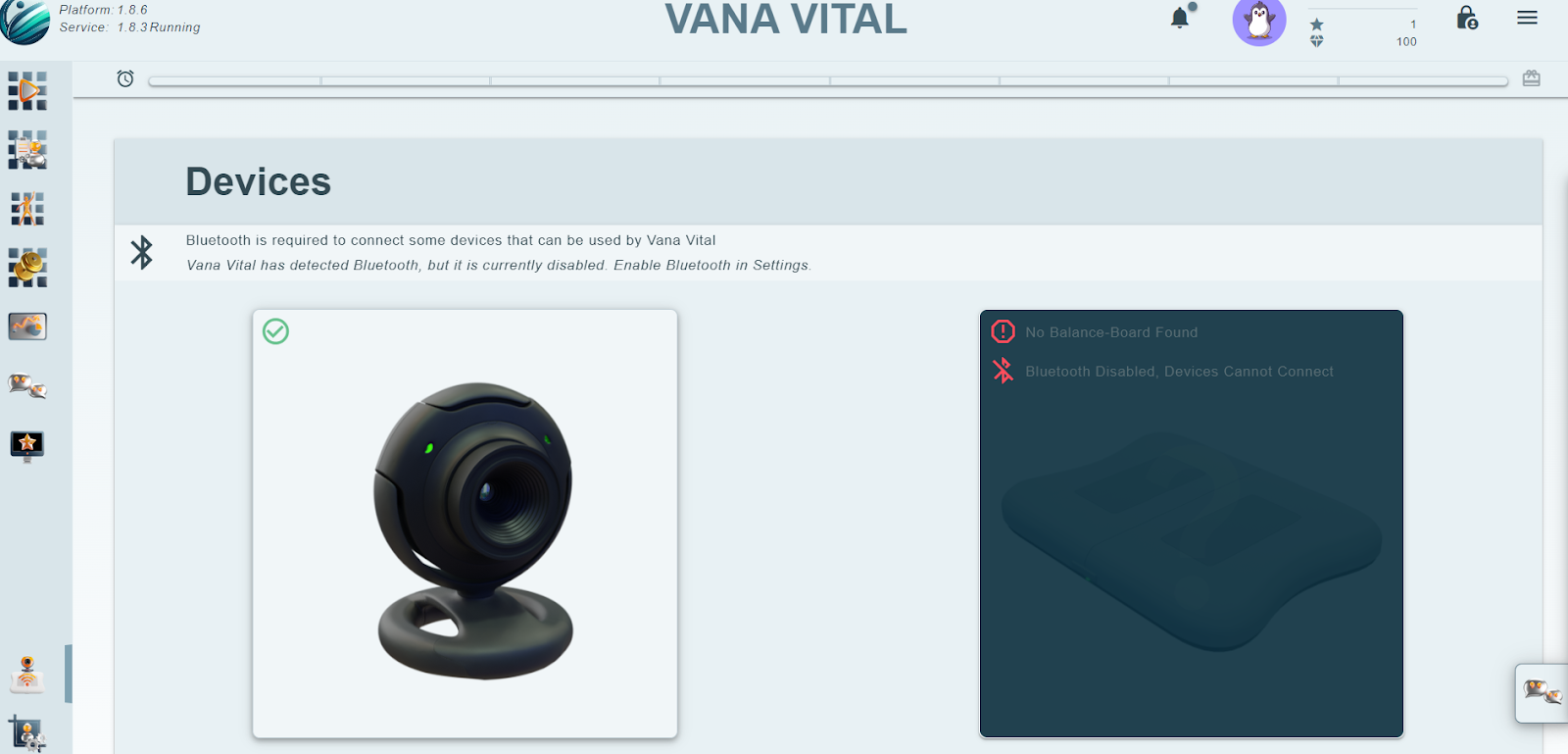
Task: Open the star monitor sidebar icon
Action: click(27, 445)
